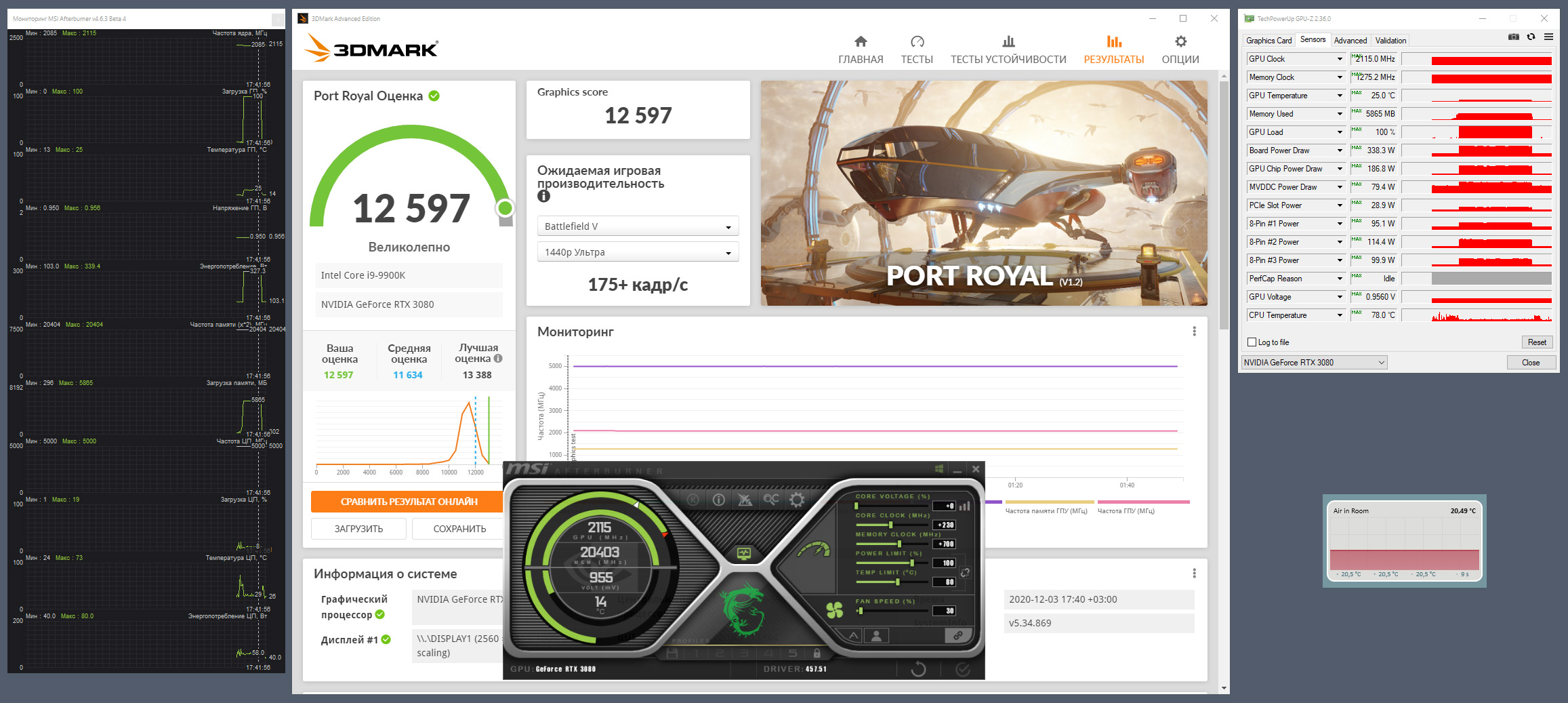This screenshot has width=1568, height=703.
Task: Open the ТЕСТЫ tab in 3DMark
Action: tap(917, 50)
